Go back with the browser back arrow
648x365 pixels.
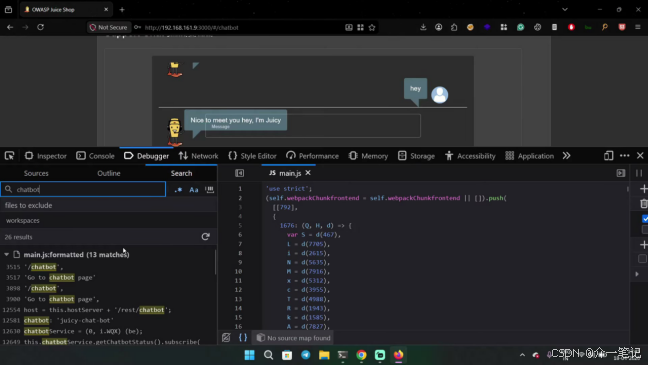10,27
